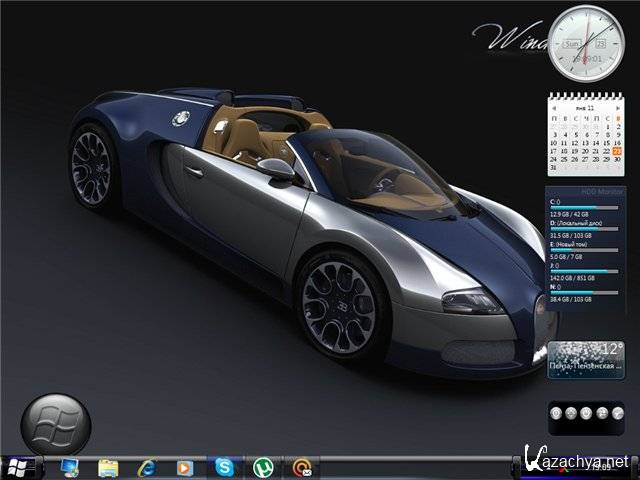The image size is (640, 480).
Task: Click the C: drive usage bar
Action: pyautogui.click(x=586, y=209)
